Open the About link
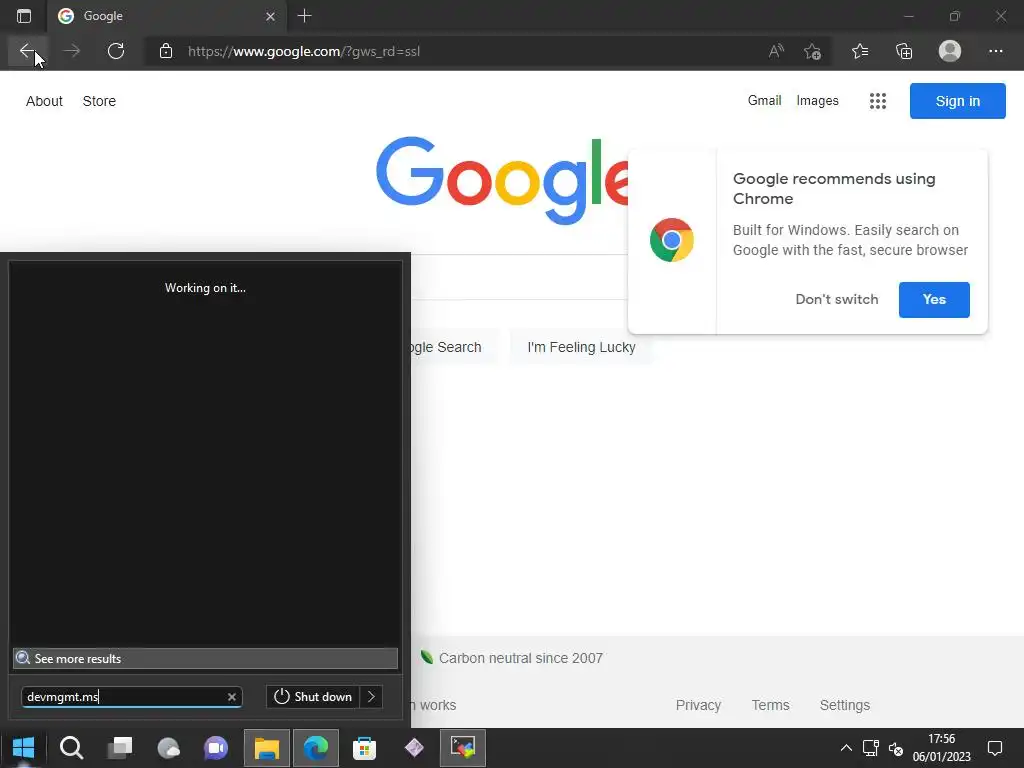The height and width of the screenshot is (768, 1024). [x=44, y=101]
